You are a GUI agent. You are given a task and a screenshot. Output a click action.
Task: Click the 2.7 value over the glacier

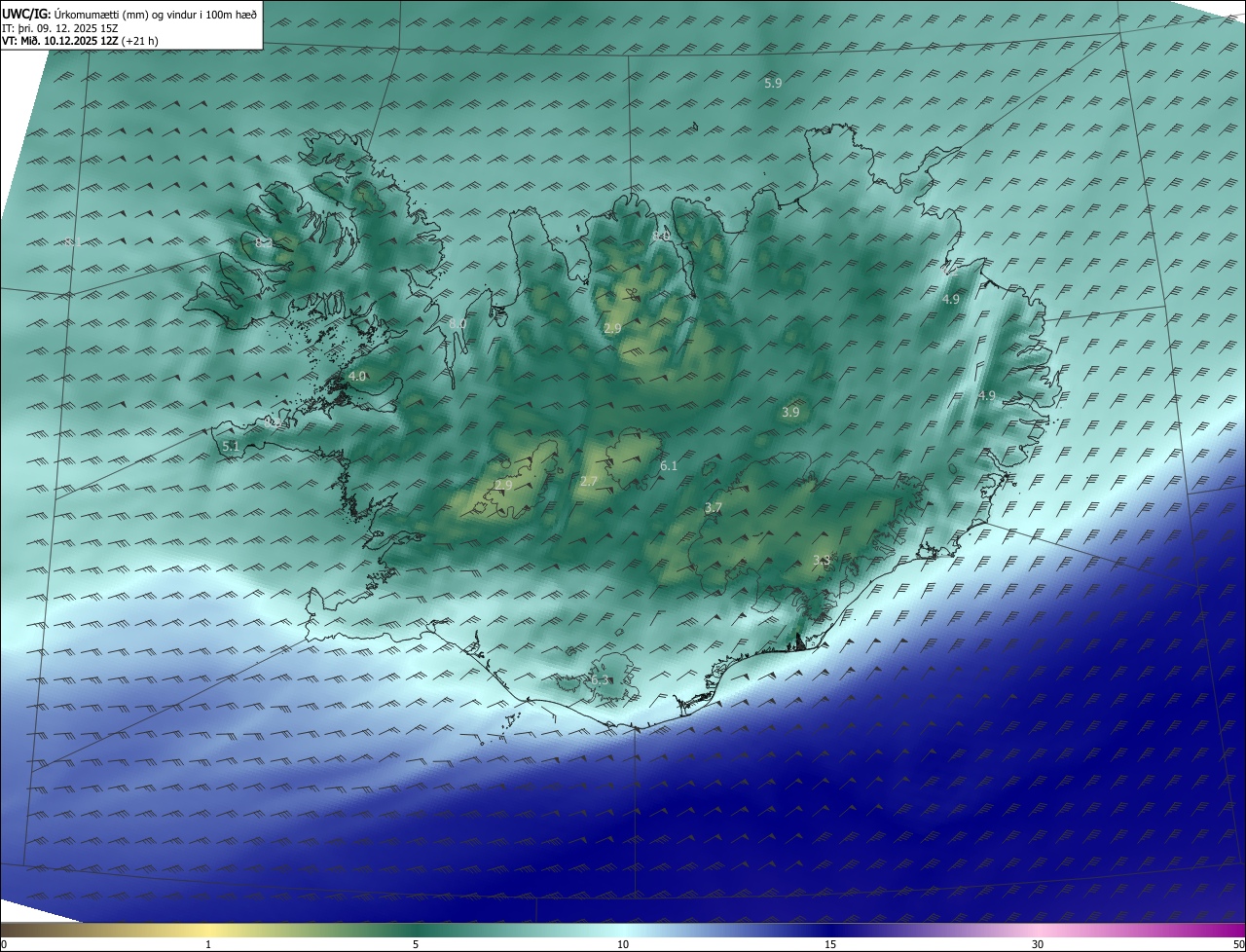pyautogui.click(x=589, y=481)
